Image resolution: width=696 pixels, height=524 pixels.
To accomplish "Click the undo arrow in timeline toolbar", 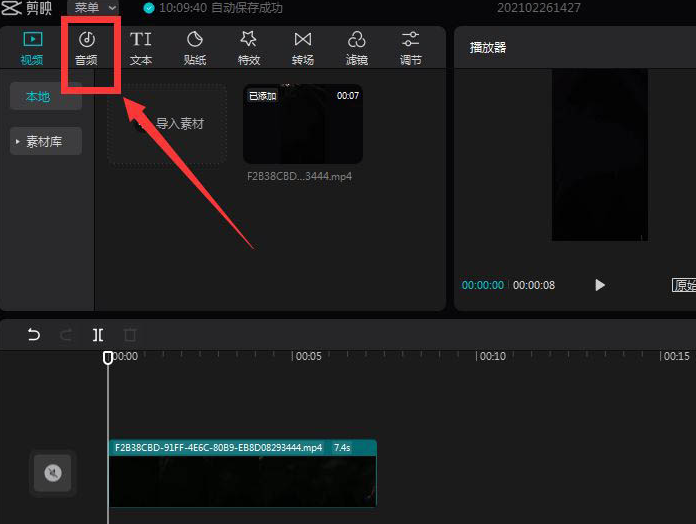I will click(x=34, y=334).
